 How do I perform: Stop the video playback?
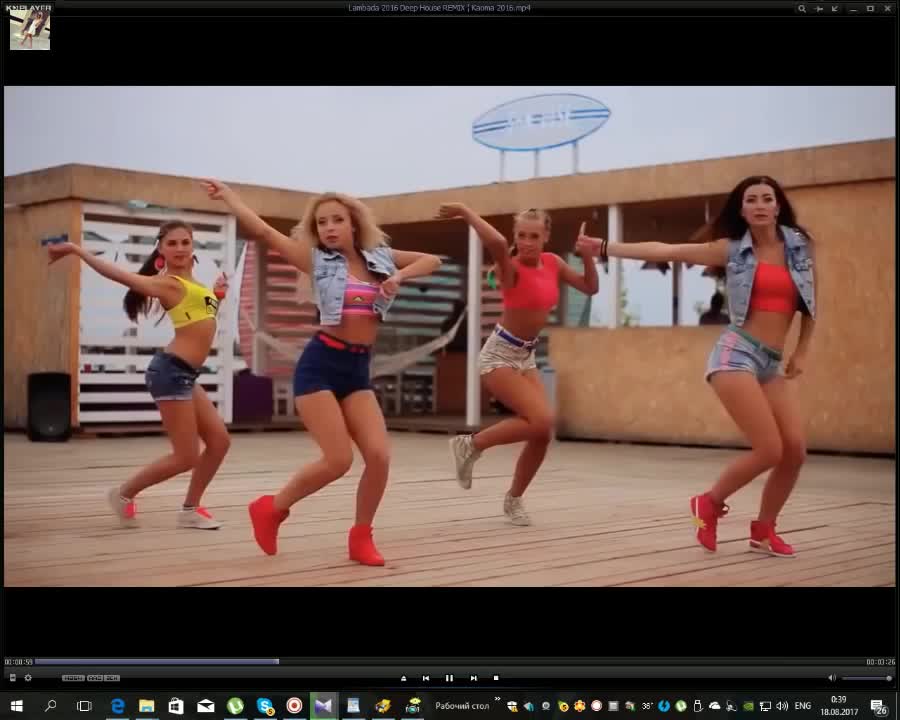coord(496,678)
